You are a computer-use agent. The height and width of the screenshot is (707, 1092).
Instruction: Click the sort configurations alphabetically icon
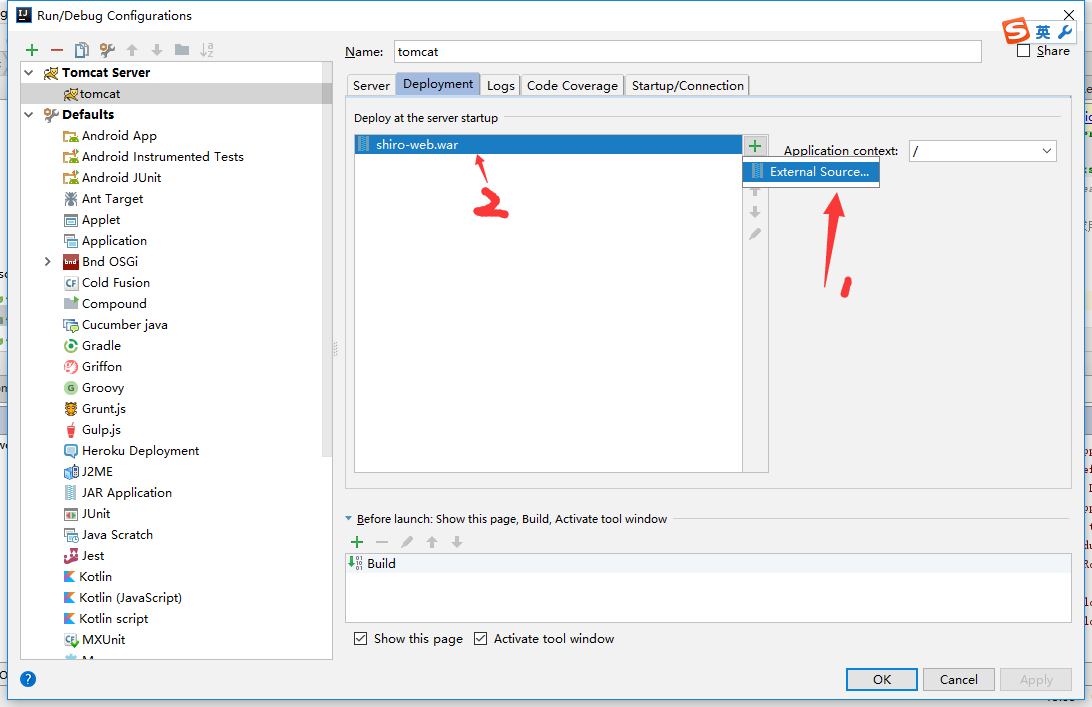click(207, 50)
